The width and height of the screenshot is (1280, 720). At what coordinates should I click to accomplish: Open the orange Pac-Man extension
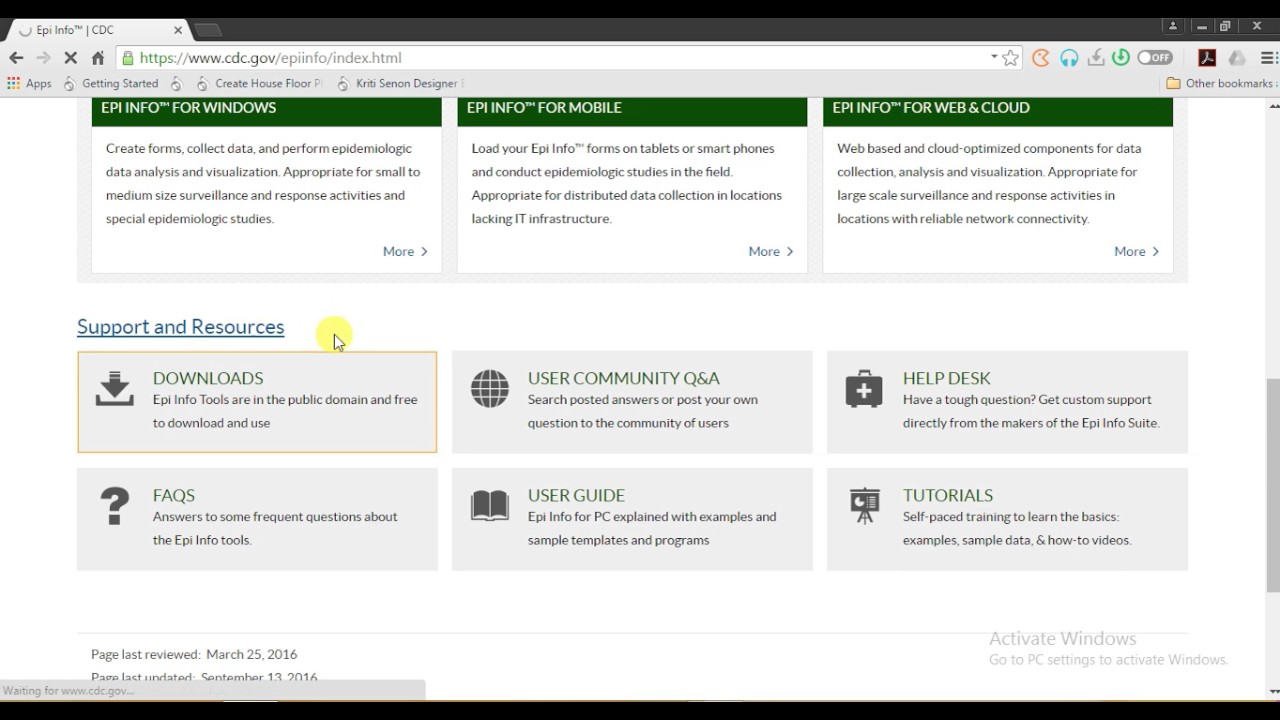pos(1041,58)
